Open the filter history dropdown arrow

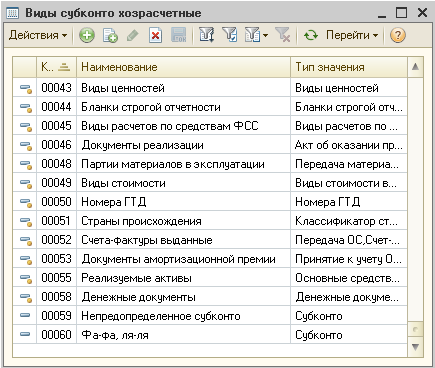[x=265, y=35]
